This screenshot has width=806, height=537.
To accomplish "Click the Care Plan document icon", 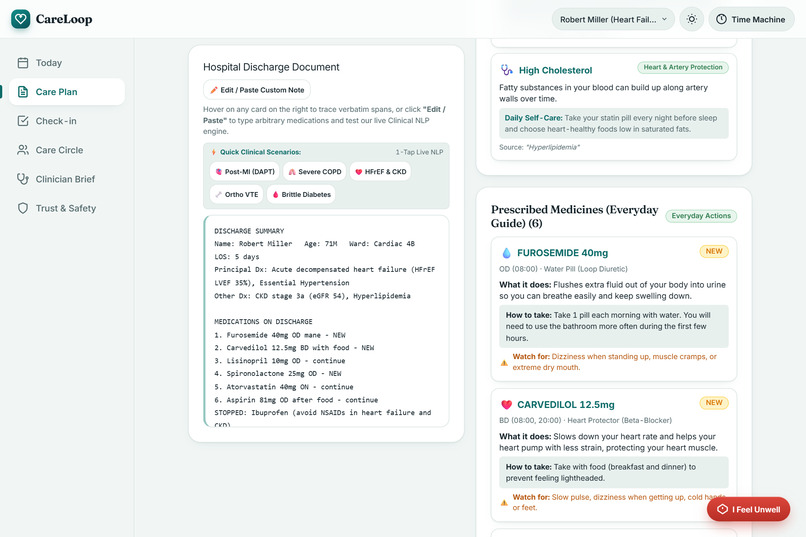I will (x=23, y=92).
